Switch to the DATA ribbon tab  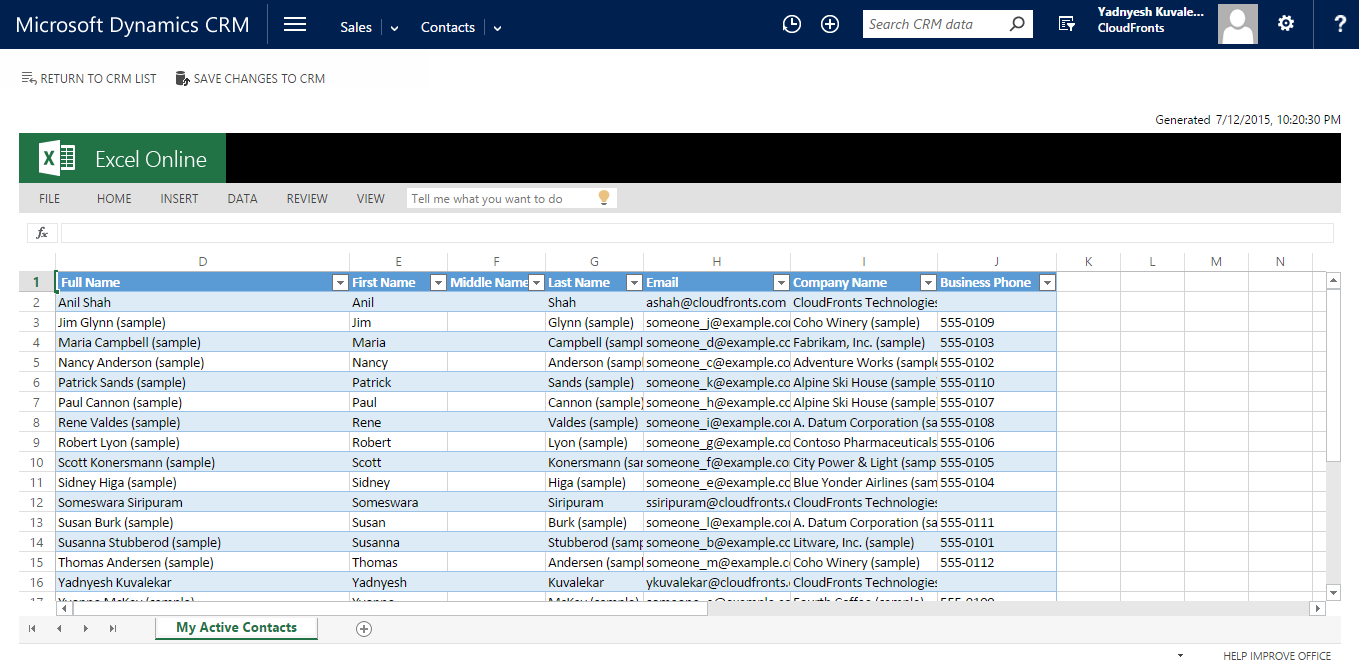[242, 199]
